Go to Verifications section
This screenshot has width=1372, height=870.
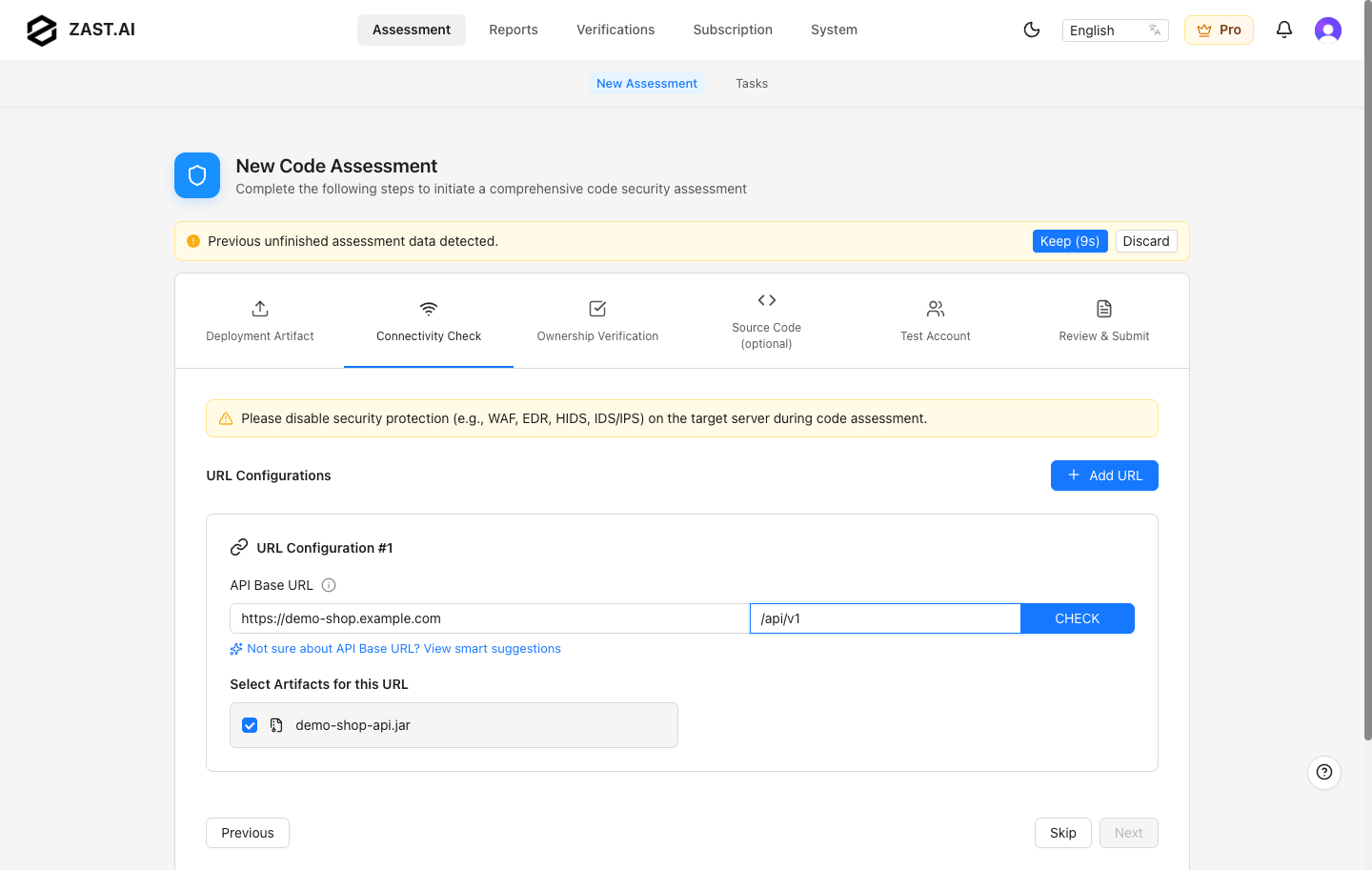pos(615,30)
